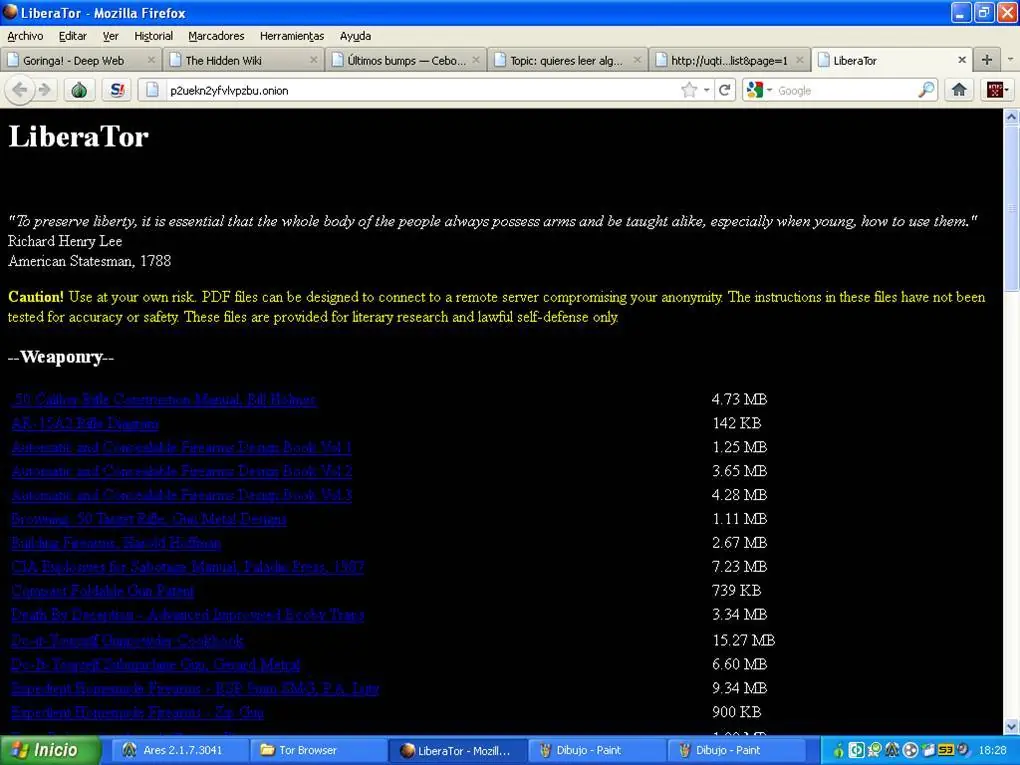Switch to the Topic: quieres leer alg... tab
1020x765 pixels.
(x=566, y=60)
